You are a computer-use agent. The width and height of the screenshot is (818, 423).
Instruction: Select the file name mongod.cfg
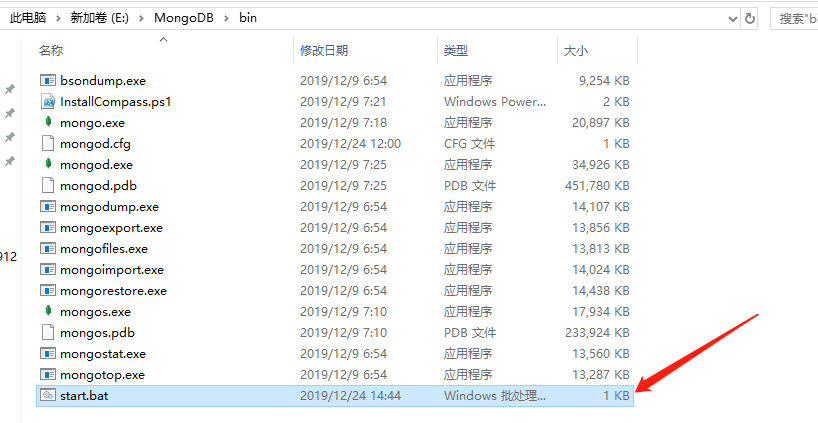(x=95, y=144)
